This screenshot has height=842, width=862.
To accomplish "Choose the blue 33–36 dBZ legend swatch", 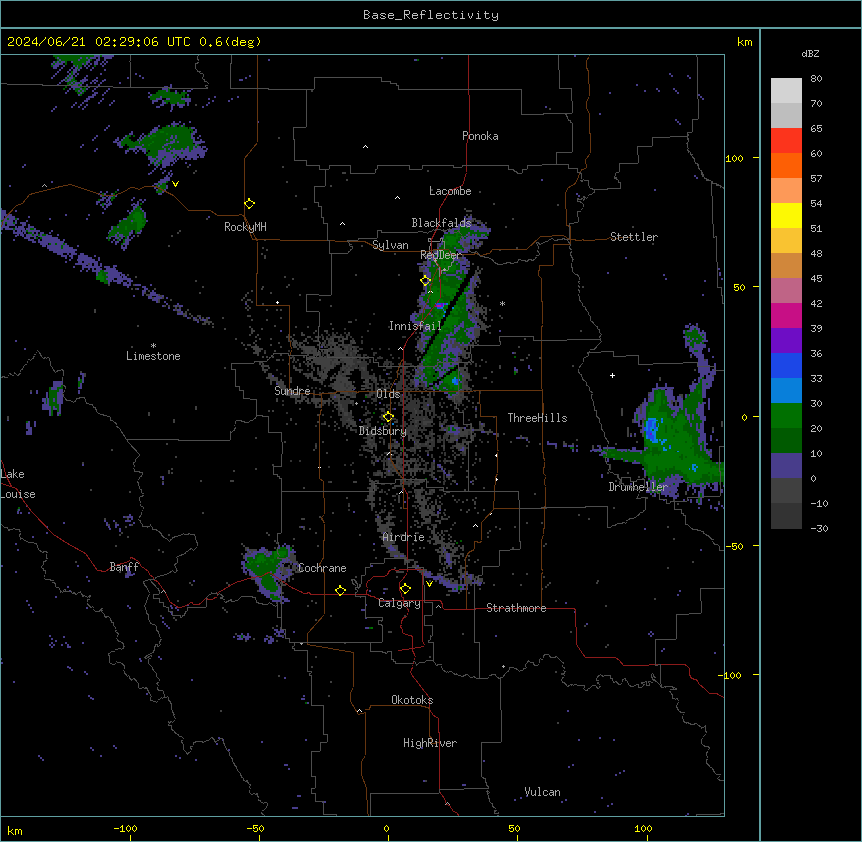I will pyautogui.click(x=786, y=365).
